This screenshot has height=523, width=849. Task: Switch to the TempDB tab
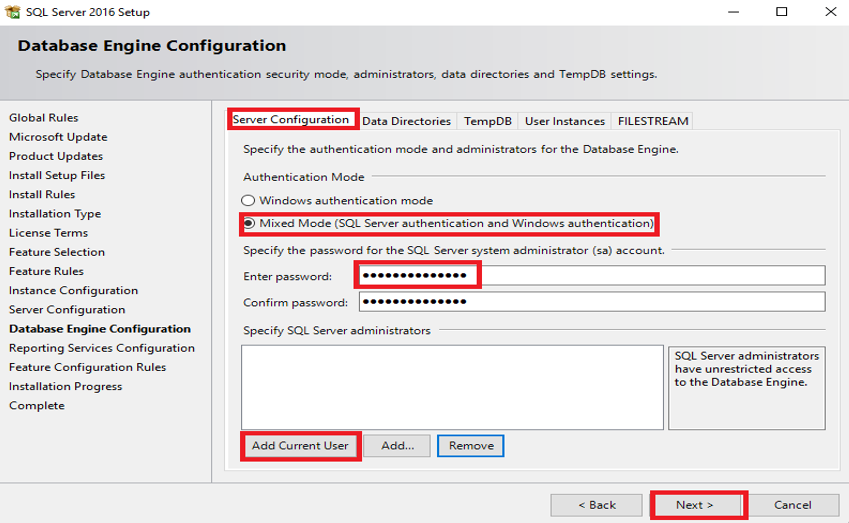point(488,121)
